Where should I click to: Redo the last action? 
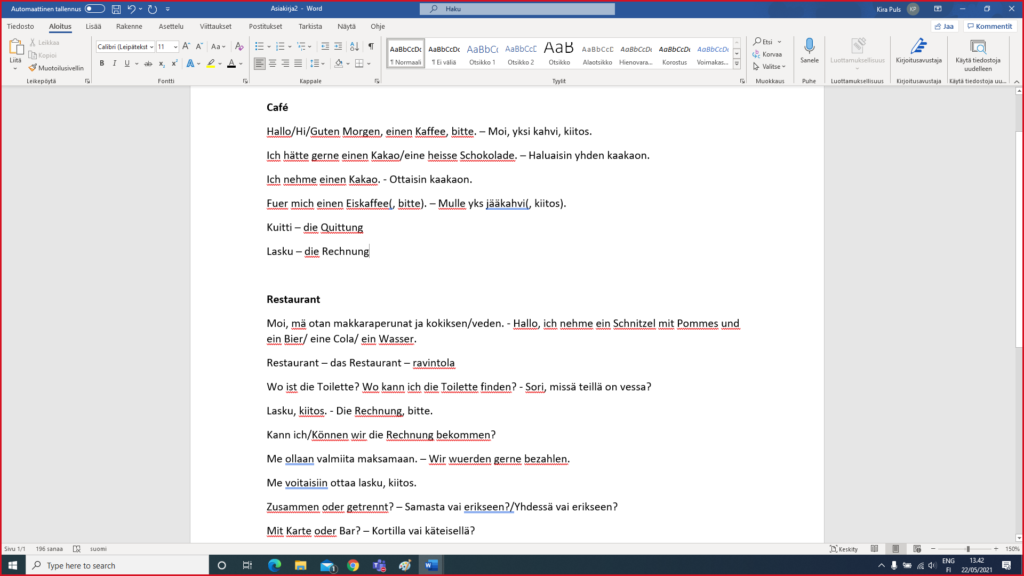152,9
